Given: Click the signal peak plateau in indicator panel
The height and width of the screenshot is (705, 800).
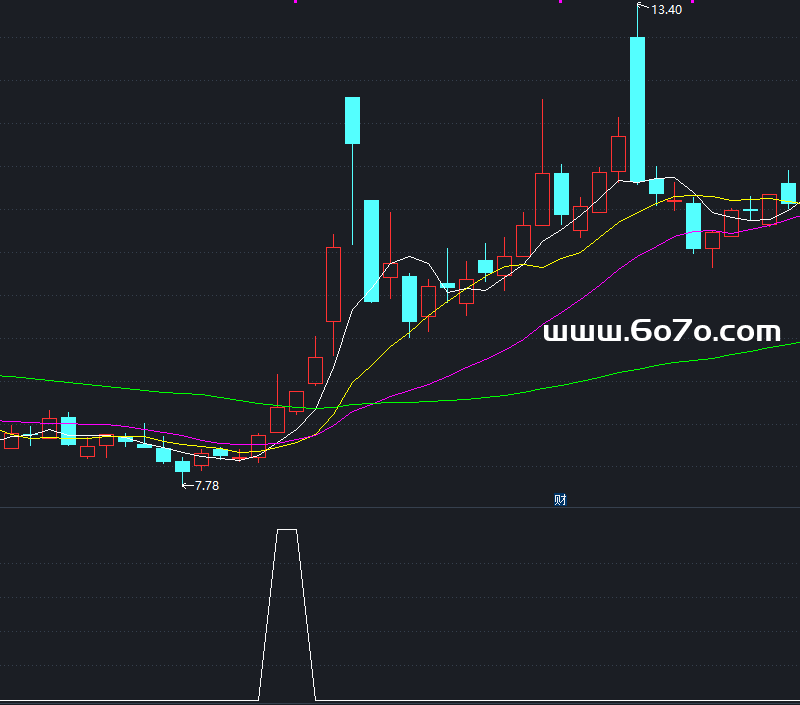Looking at the screenshot, I should click(x=287, y=530).
